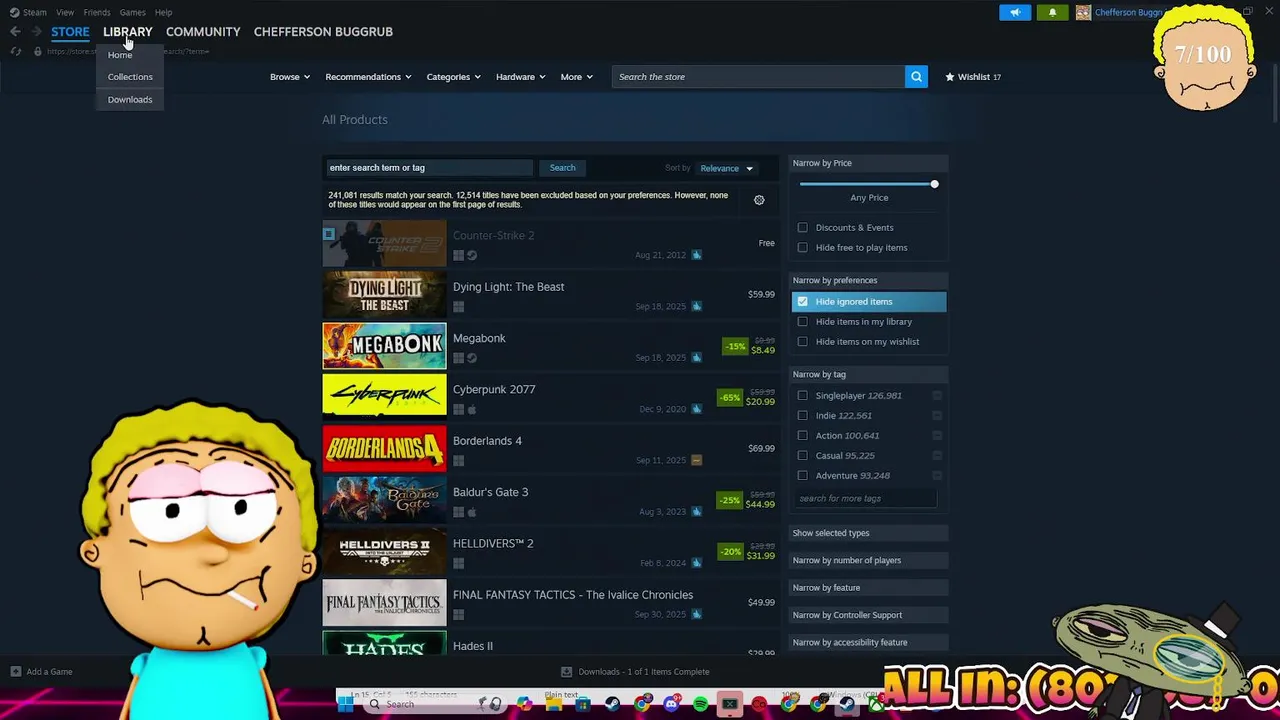Click the blue Search button beside the term field
The image size is (1280, 720).
(562, 168)
